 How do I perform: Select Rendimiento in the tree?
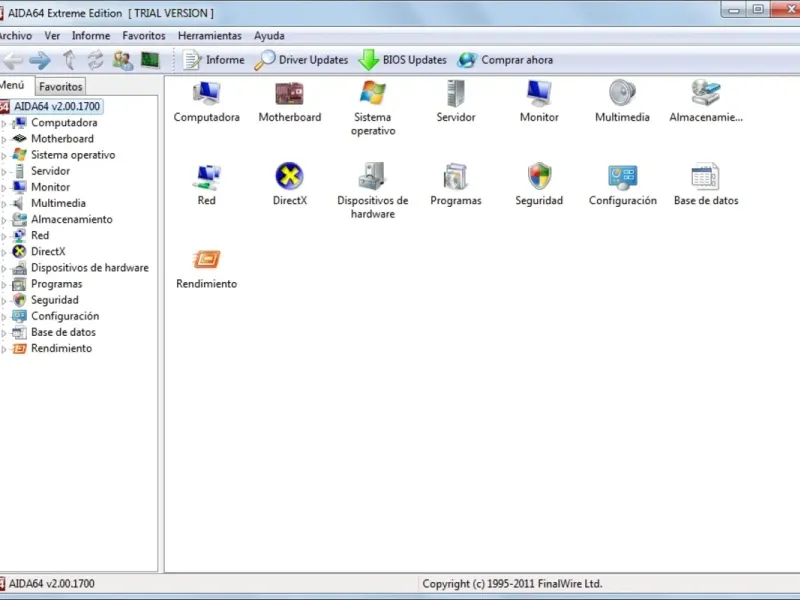point(61,348)
